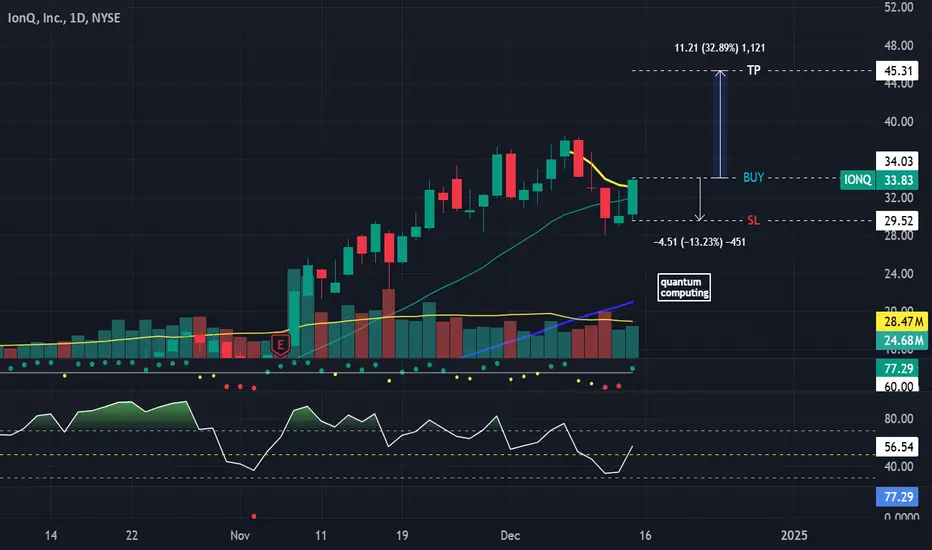
Task: Click the 56.54 RSI value label
Action: (897, 447)
